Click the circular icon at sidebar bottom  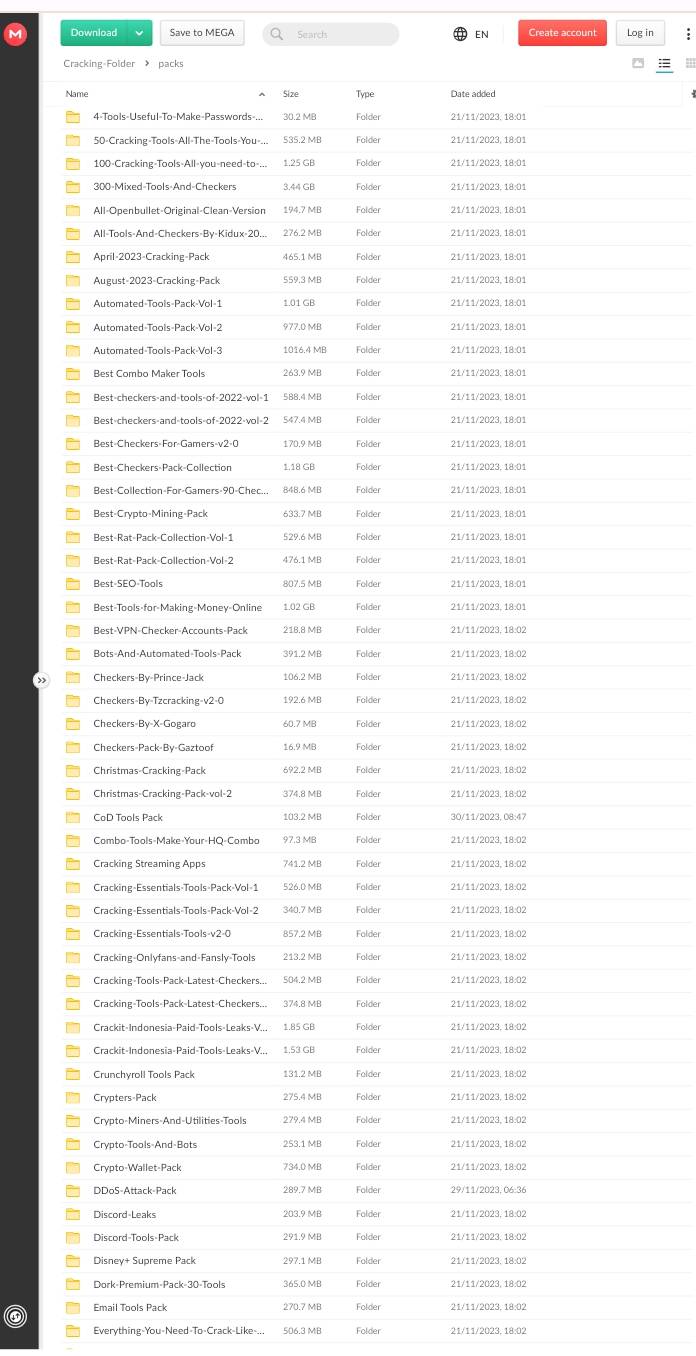click(x=15, y=1317)
